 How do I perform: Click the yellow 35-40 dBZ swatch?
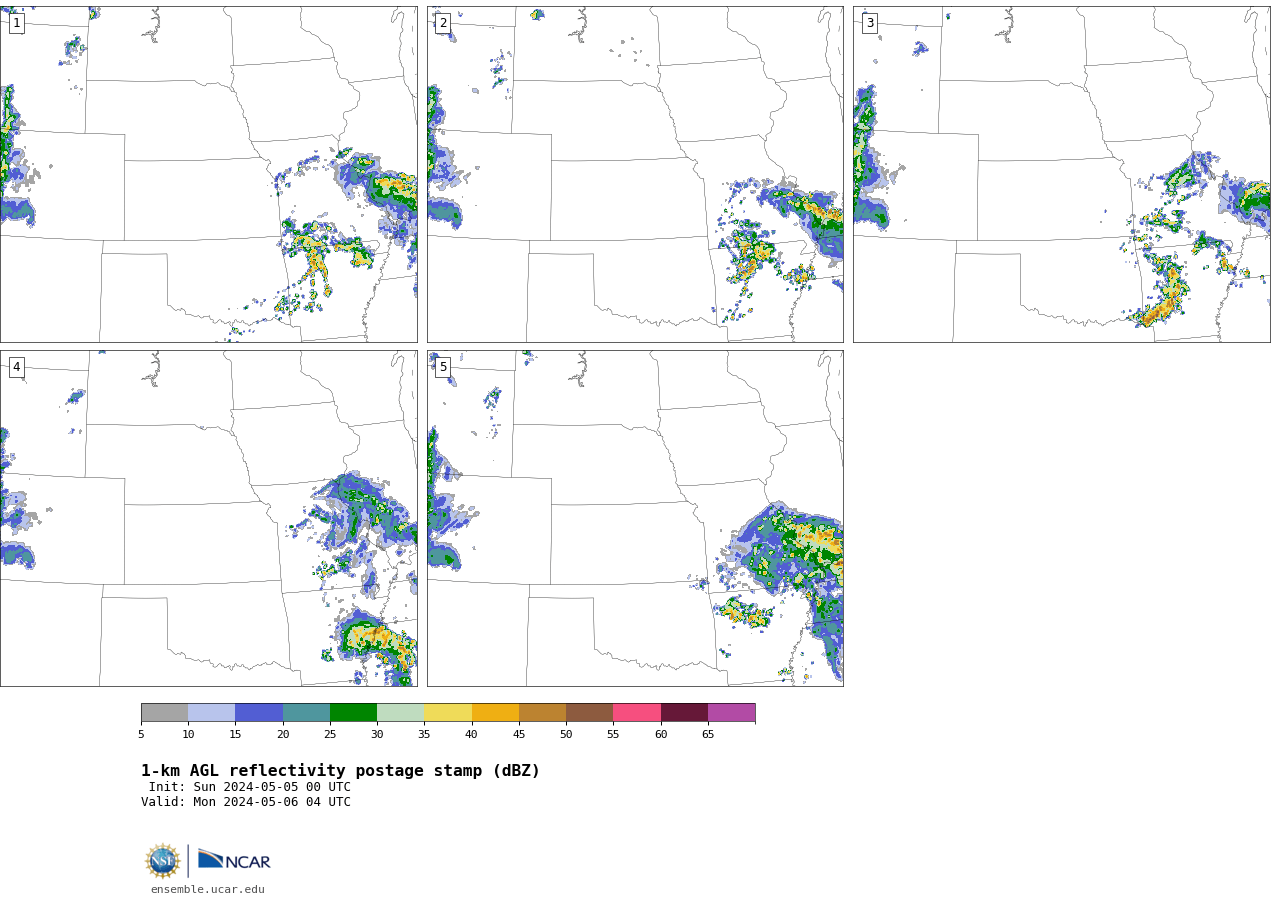click(448, 713)
